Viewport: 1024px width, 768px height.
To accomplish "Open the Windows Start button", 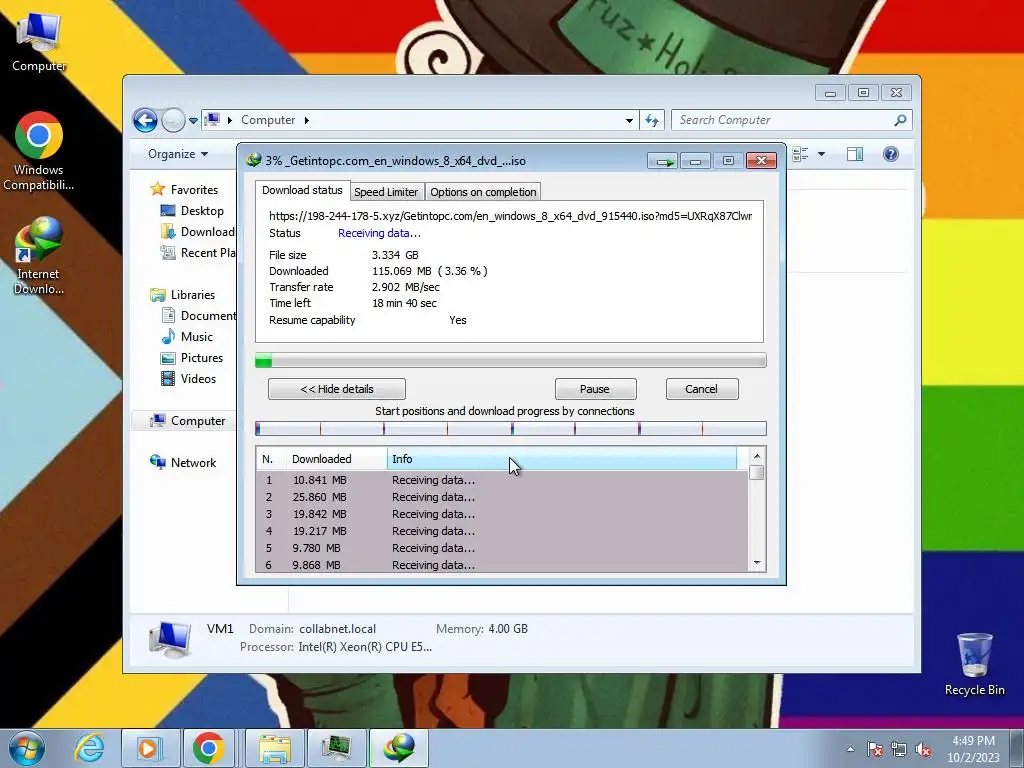I will [27, 748].
